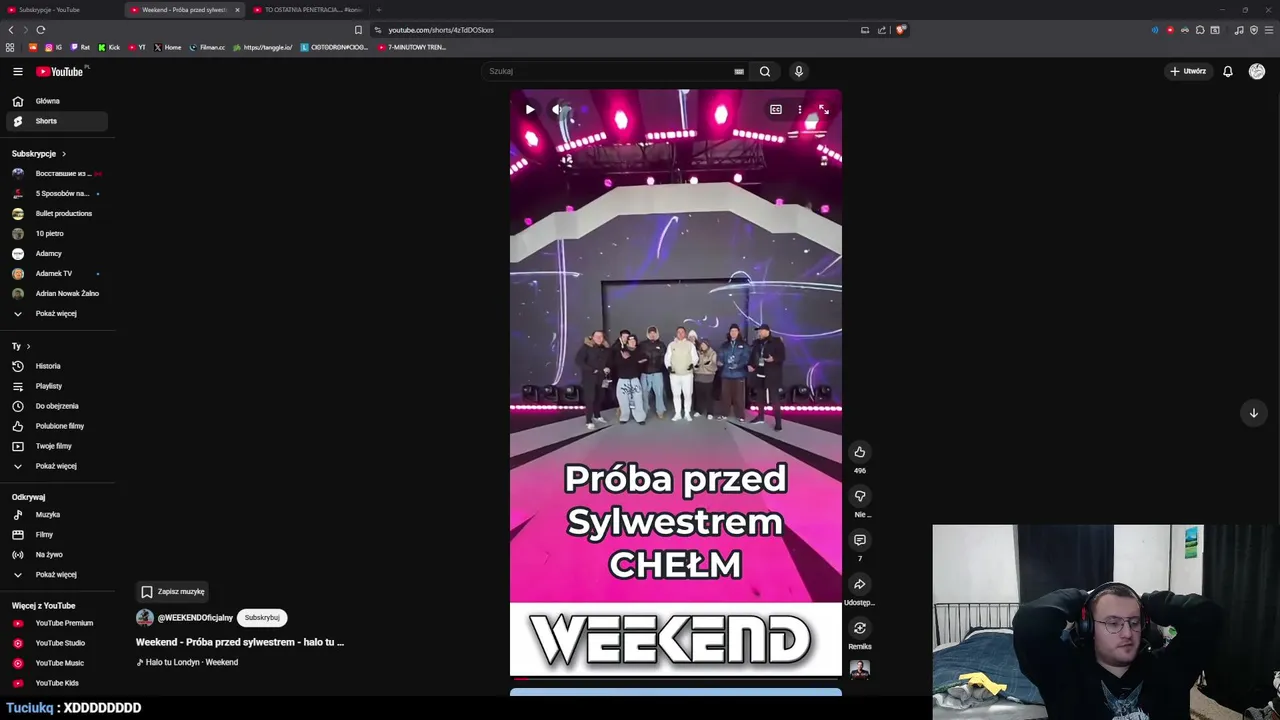Subscribe to WEEKENDOficjalny with Subskrybuj
1280x720 pixels.
[262, 618]
